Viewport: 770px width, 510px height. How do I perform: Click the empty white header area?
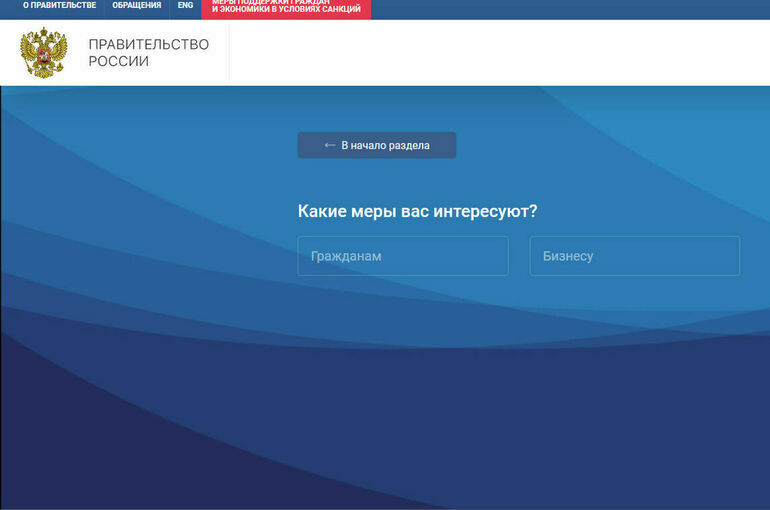click(x=500, y=52)
